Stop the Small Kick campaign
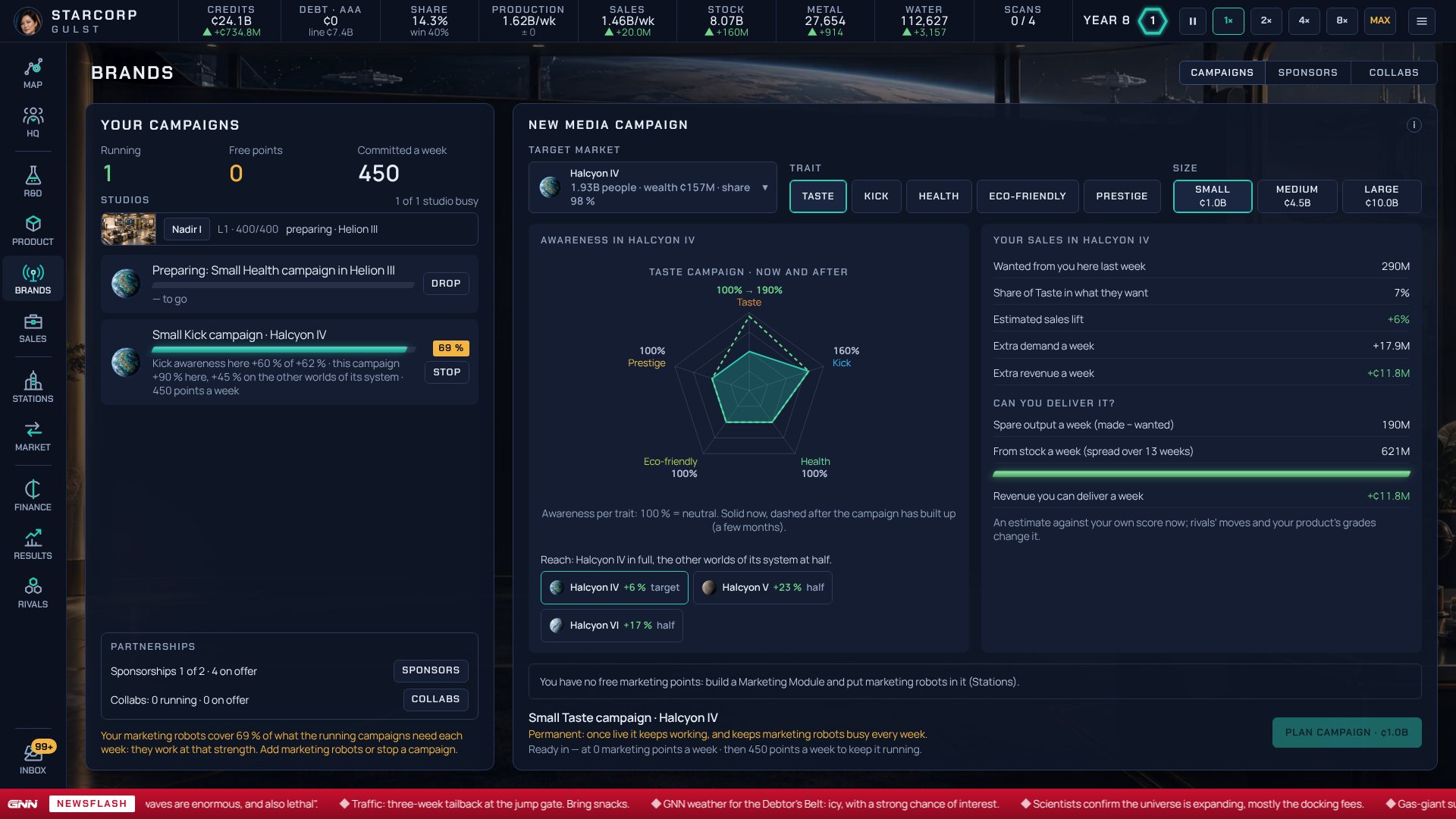 (447, 372)
